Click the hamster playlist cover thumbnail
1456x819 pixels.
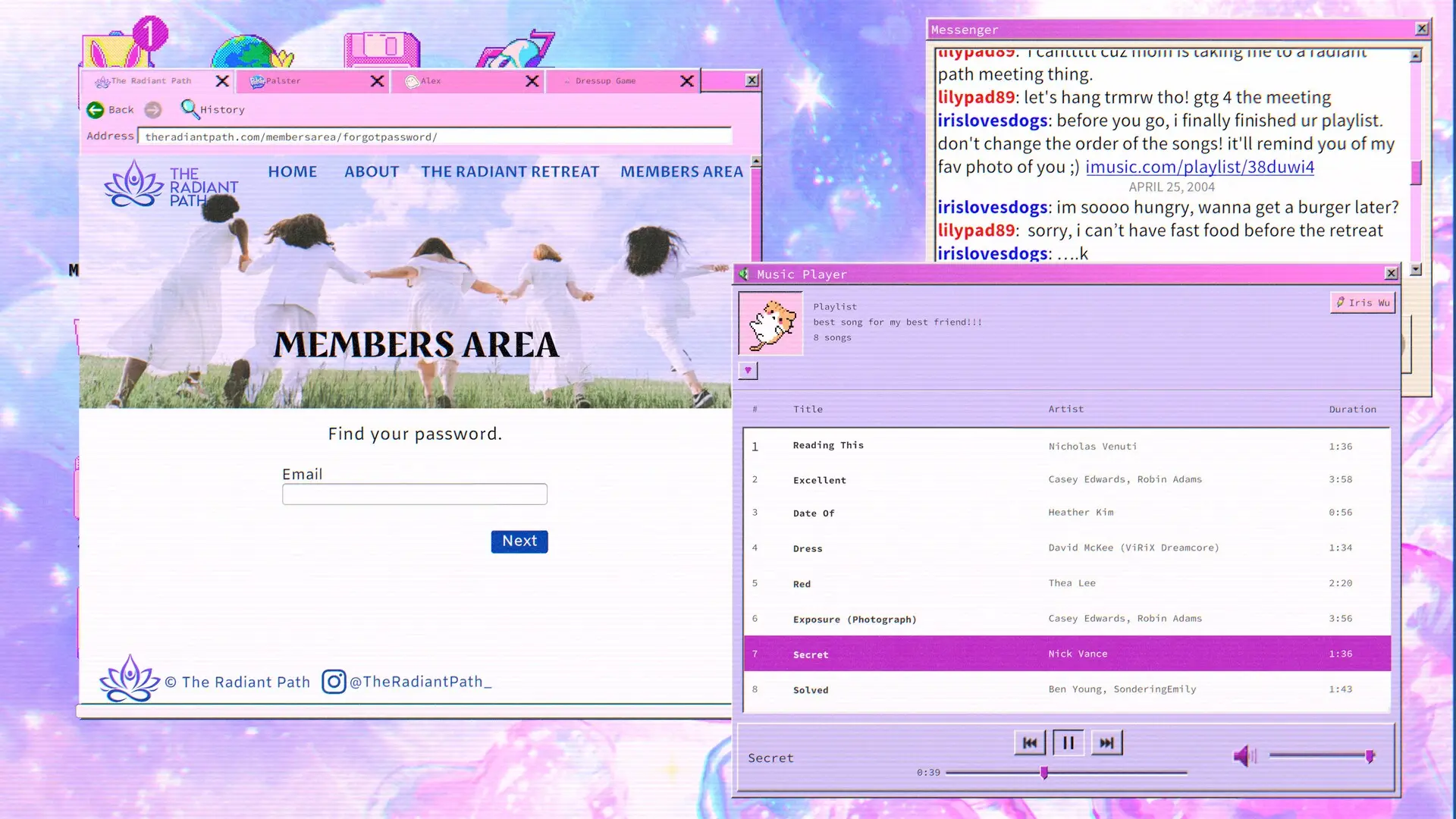pyautogui.click(x=770, y=324)
